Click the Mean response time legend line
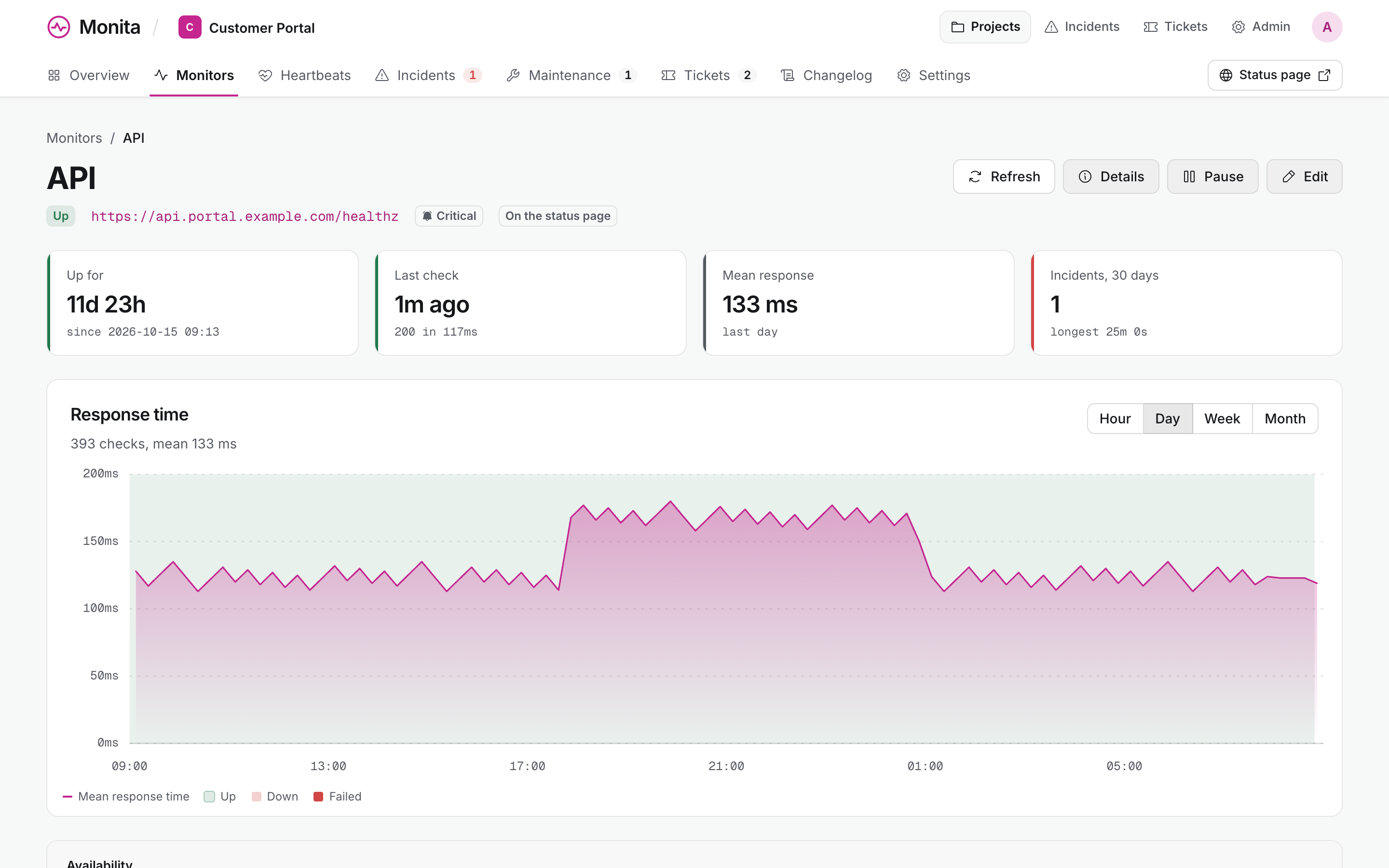Viewport: 1389px width, 868px height. tap(67, 797)
